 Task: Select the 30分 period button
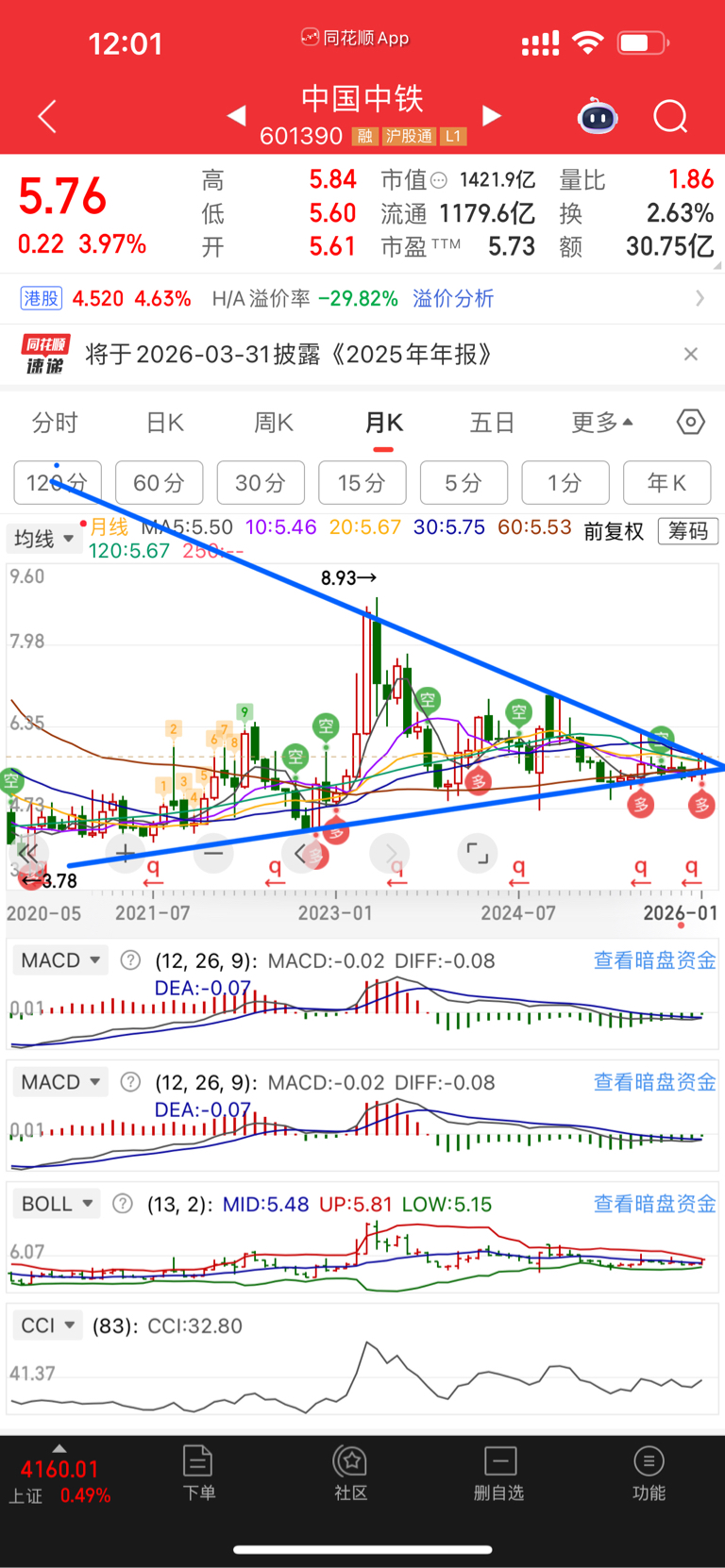coord(261,483)
